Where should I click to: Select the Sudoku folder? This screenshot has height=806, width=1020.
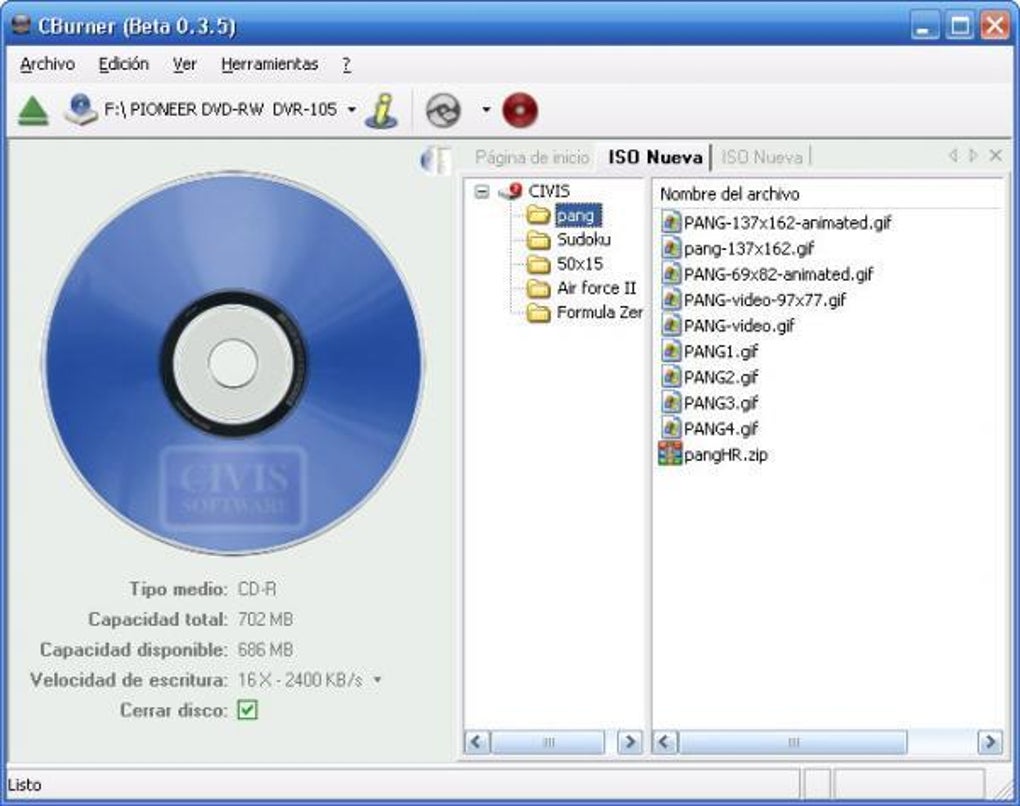584,239
